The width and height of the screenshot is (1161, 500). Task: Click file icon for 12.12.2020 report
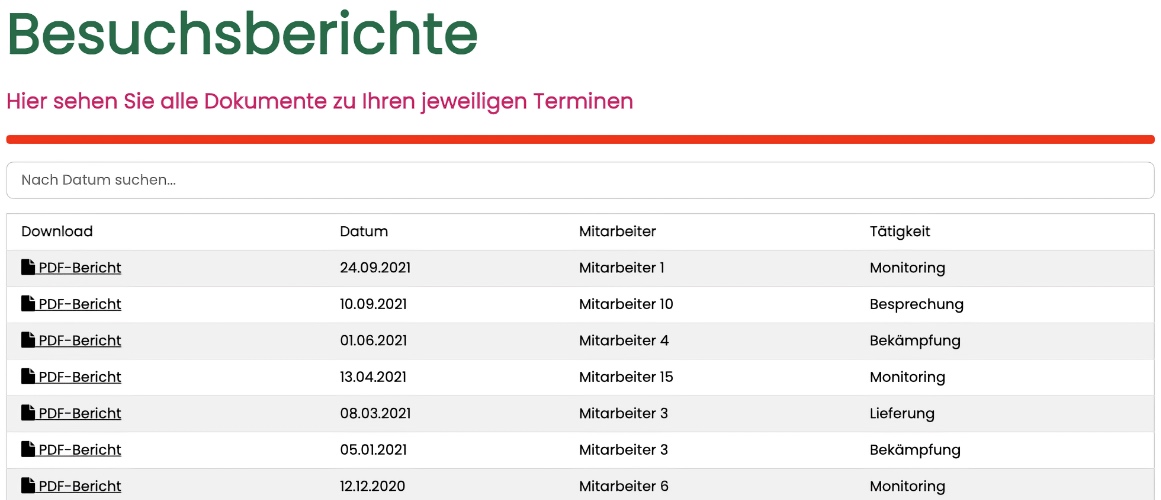(x=28, y=485)
